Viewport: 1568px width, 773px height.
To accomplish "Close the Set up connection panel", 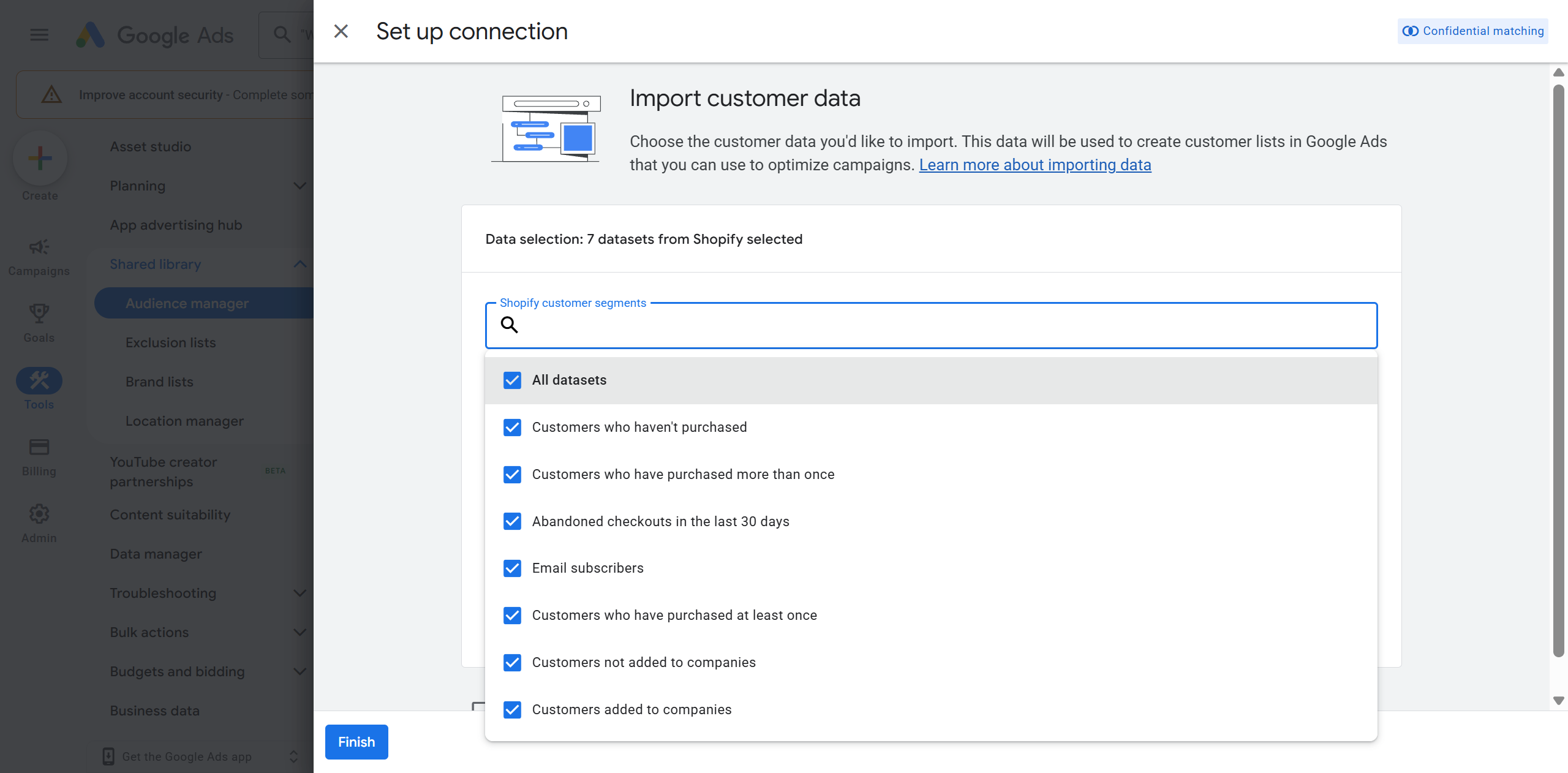I will click(x=341, y=31).
